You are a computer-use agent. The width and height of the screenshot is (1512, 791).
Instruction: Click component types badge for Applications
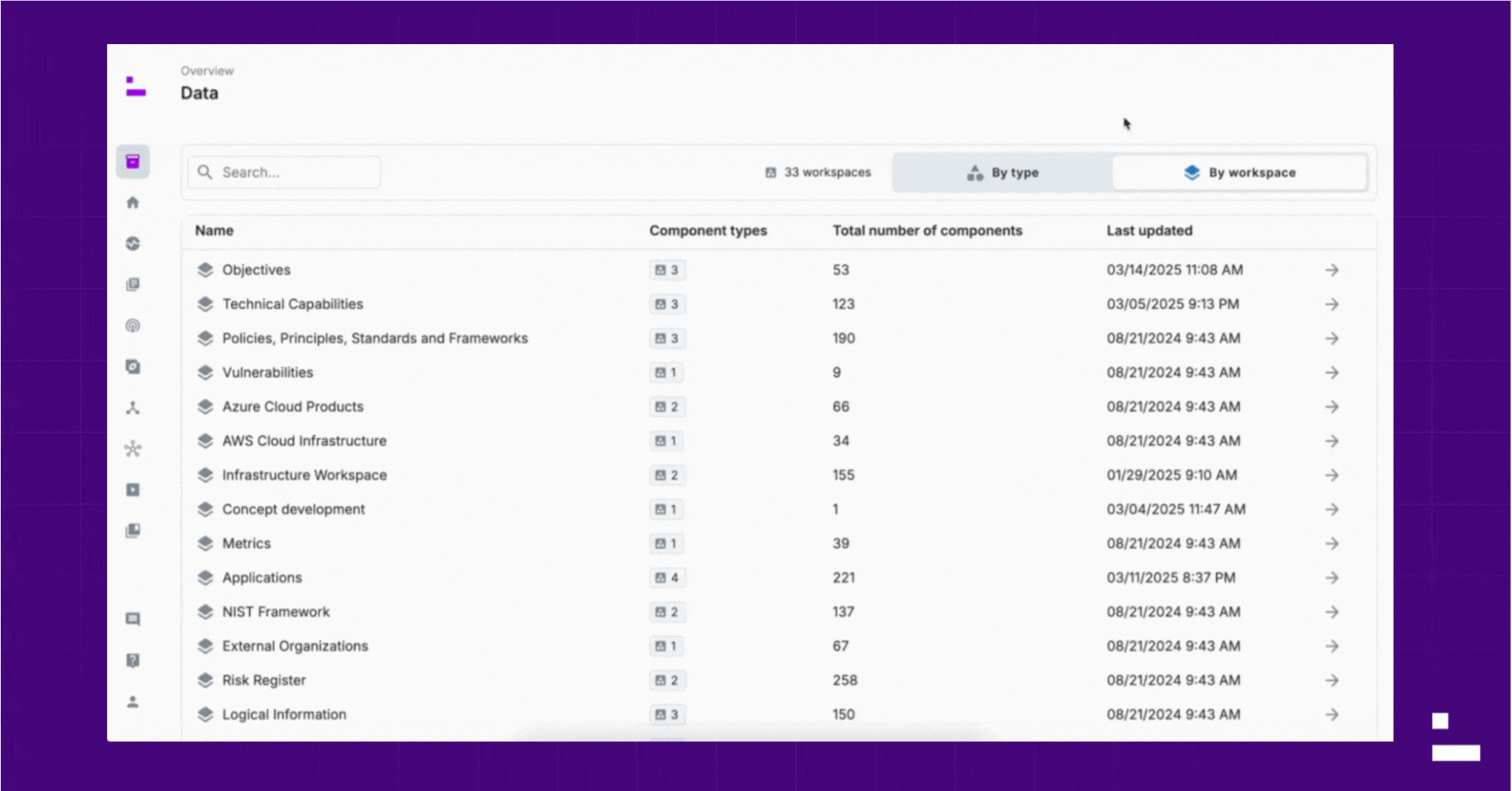[667, 577]
